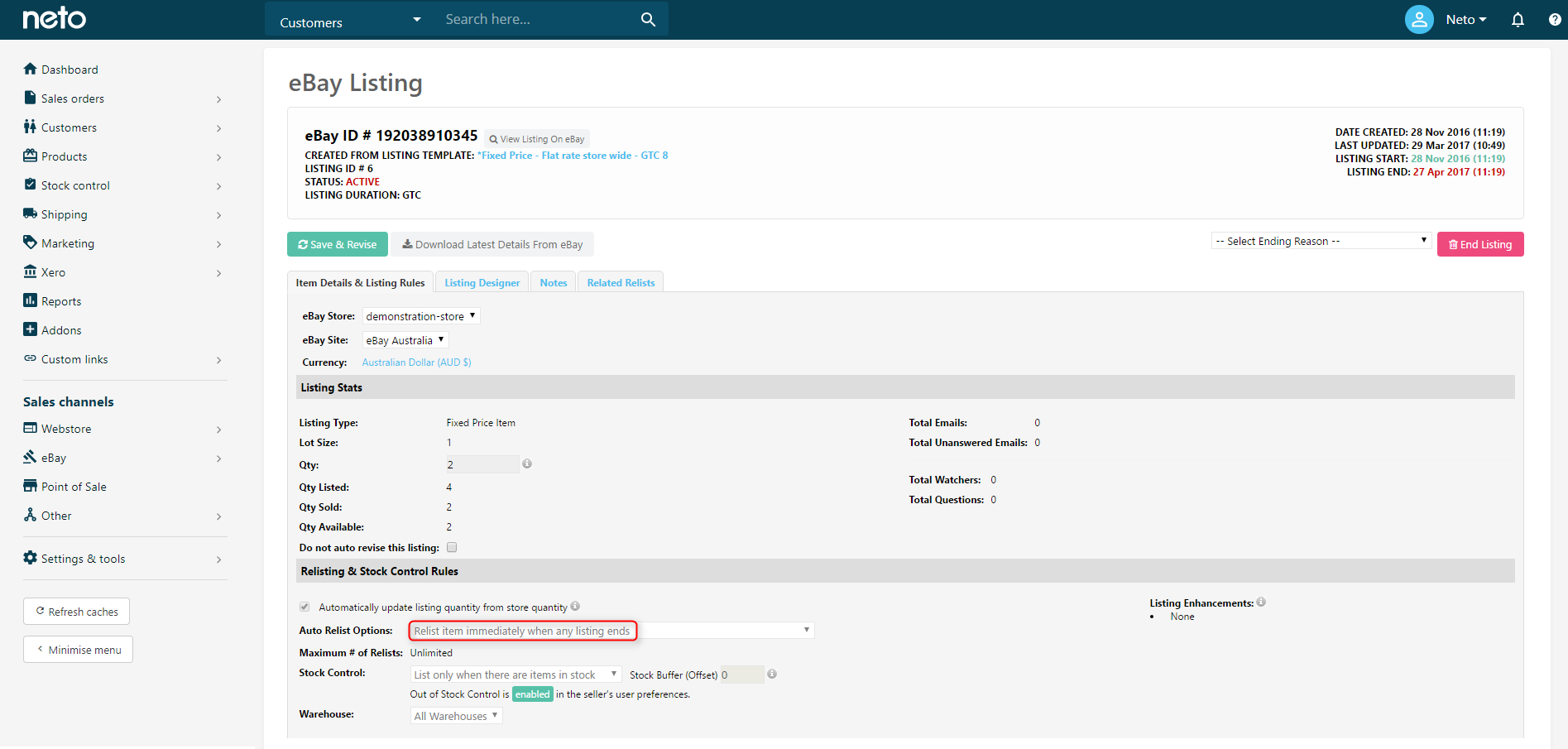Click Minimise menu button

pyautogui.click(x=78, y=650)
